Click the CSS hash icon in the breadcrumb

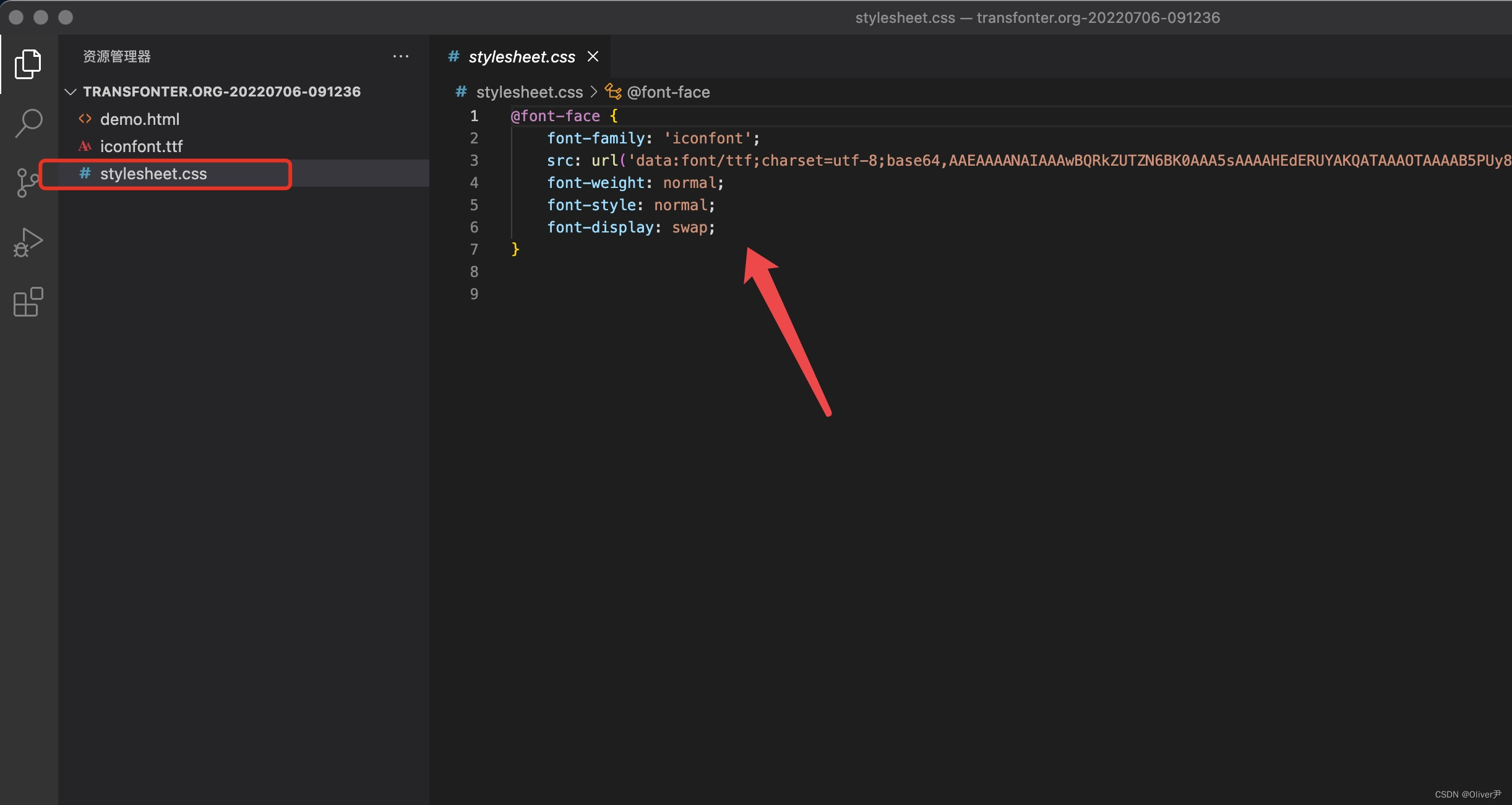pos(461,92)
